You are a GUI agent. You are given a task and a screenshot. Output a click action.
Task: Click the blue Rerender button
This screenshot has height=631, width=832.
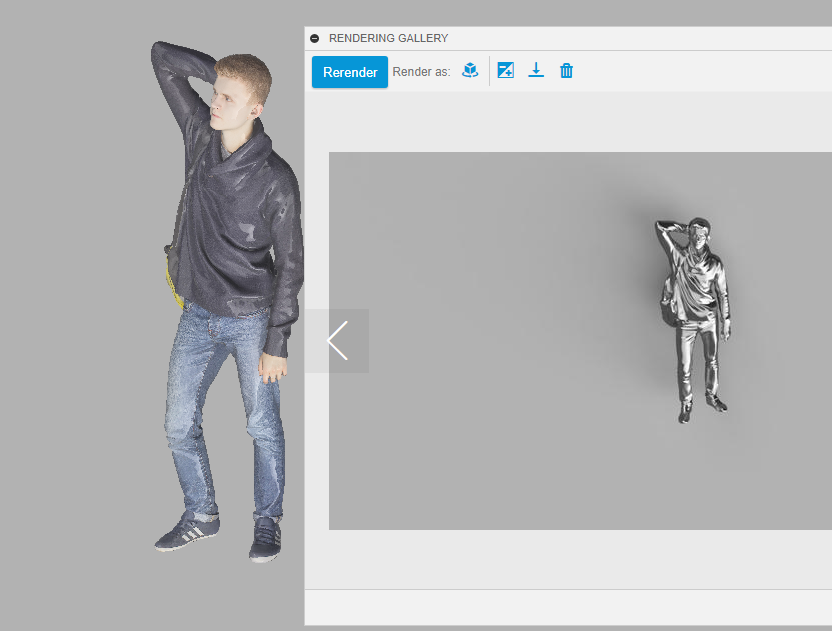click(x=348, y=71)
